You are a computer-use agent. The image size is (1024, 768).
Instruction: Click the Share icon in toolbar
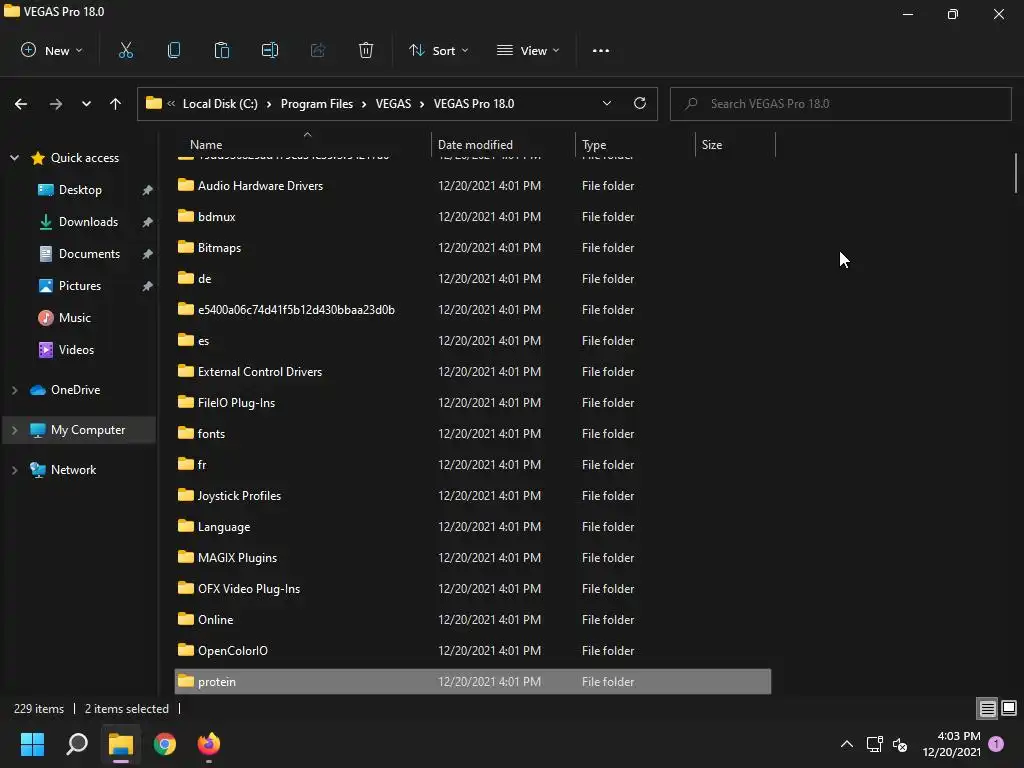(318, 50)
